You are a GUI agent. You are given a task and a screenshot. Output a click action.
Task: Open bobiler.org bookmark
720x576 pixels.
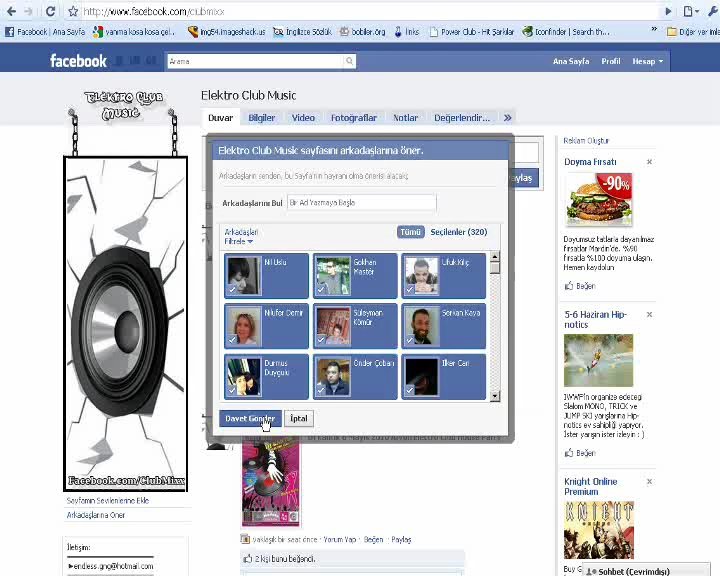point(362,32)
